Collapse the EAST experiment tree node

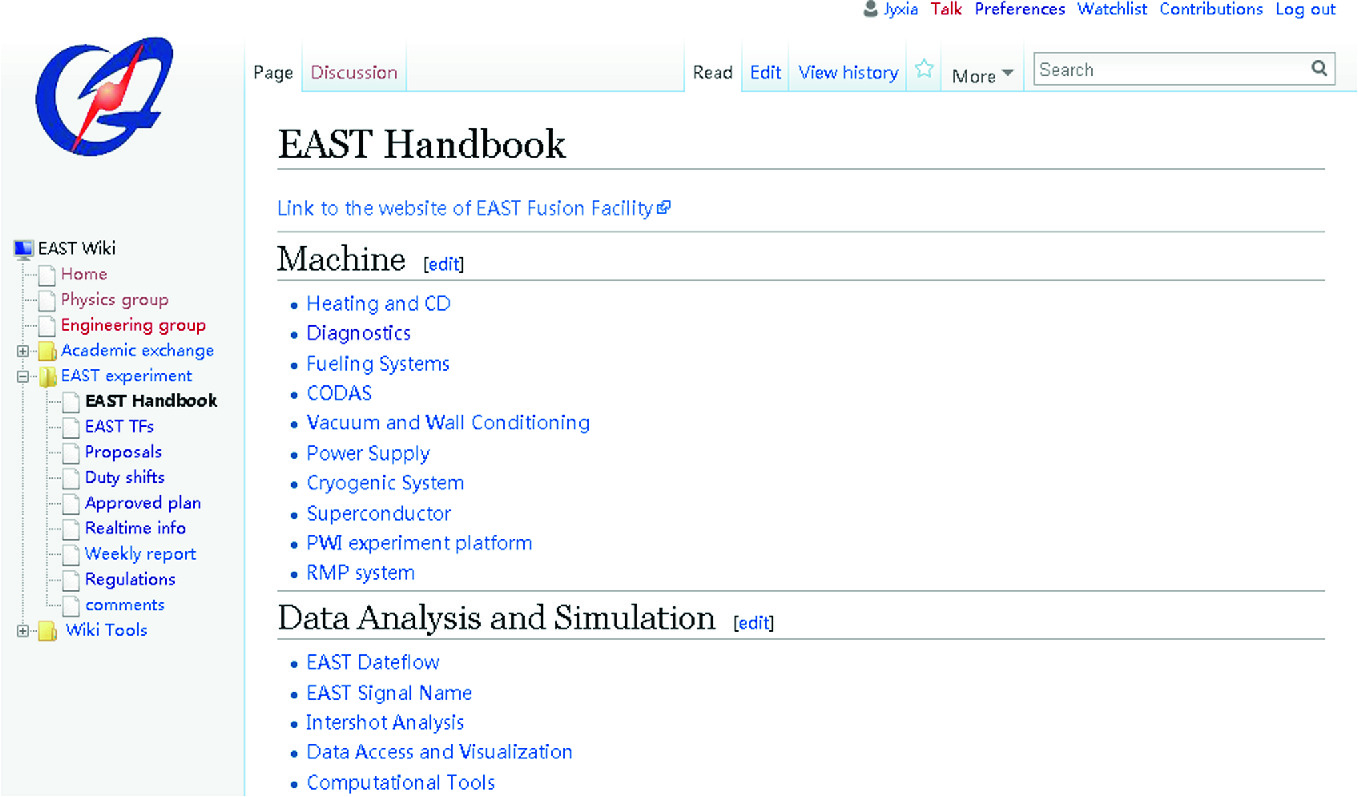click(22, 377)
